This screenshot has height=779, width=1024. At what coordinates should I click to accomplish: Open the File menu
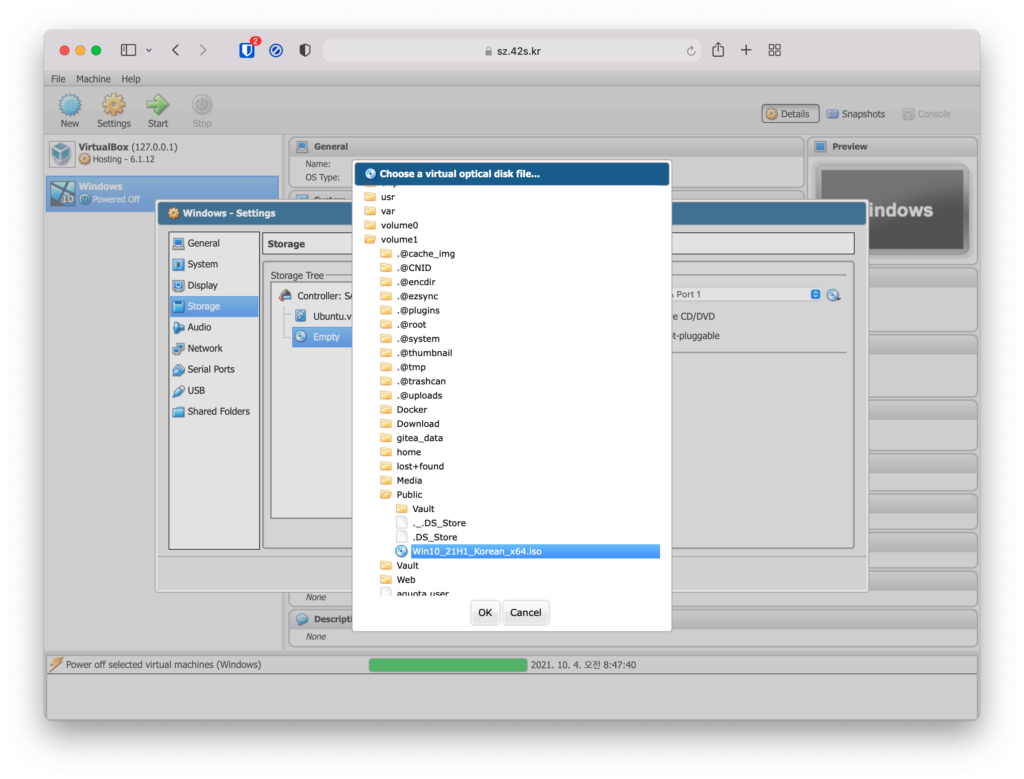(58, 79)
